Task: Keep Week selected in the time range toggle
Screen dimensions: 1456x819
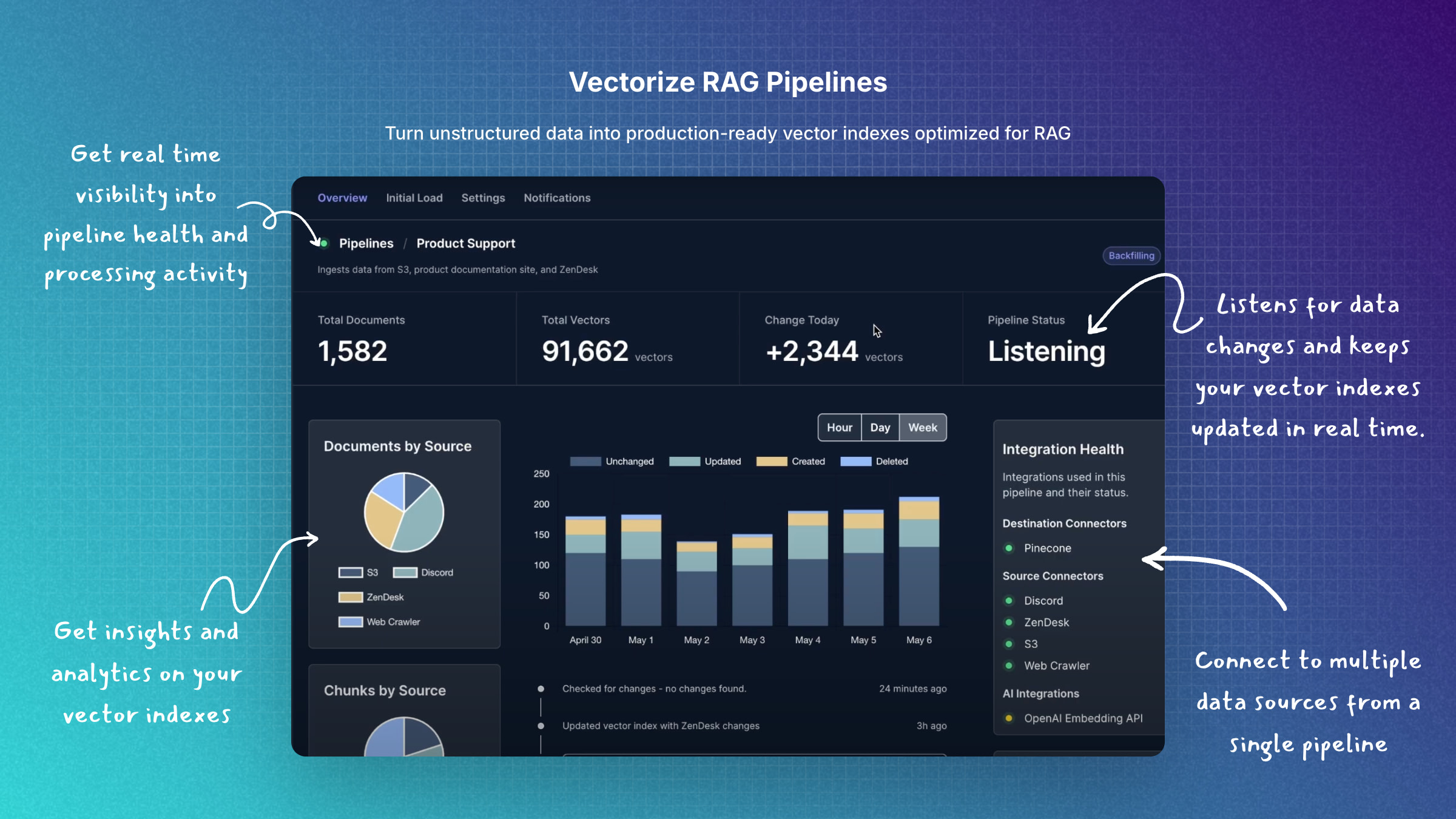Action: tap(922, 427)
